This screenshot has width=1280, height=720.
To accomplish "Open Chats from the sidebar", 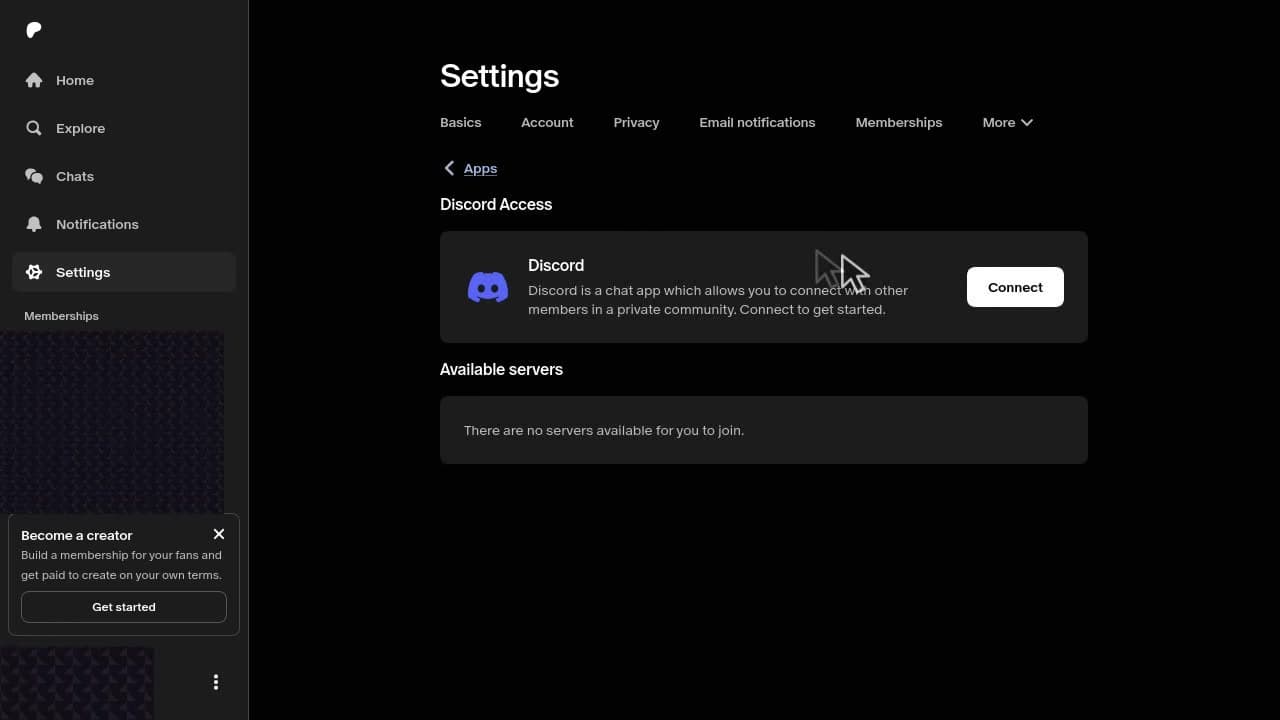I will click(x=124, y=176).
